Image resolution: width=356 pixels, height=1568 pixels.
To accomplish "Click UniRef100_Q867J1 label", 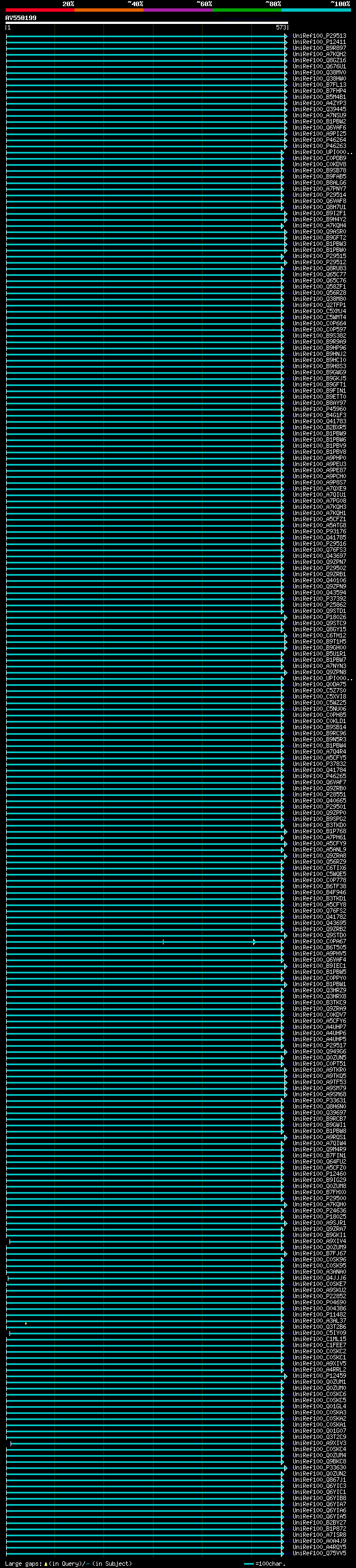I will (319, 1480).
